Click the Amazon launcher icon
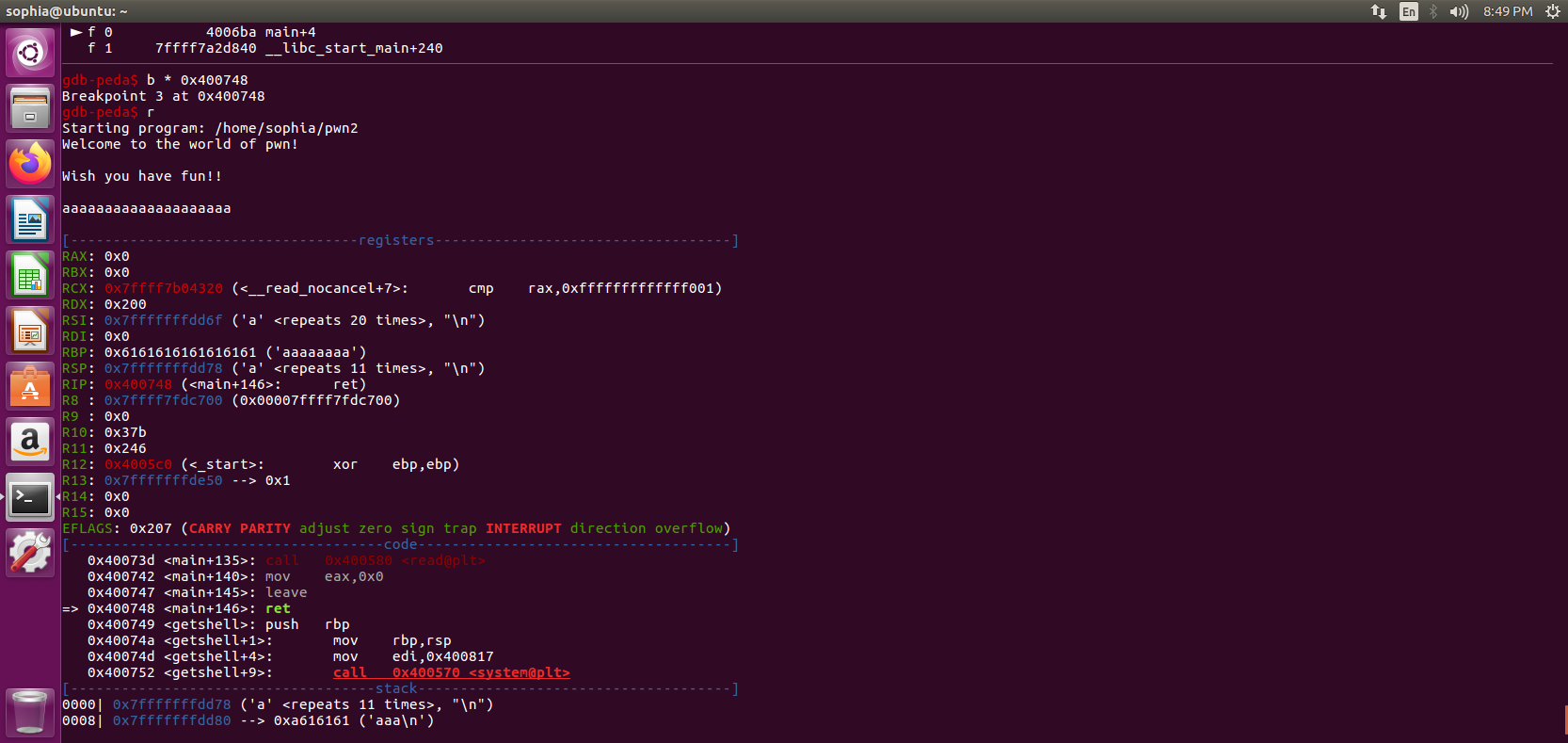This screenshot has height=743, width=1568. (30, 443)
